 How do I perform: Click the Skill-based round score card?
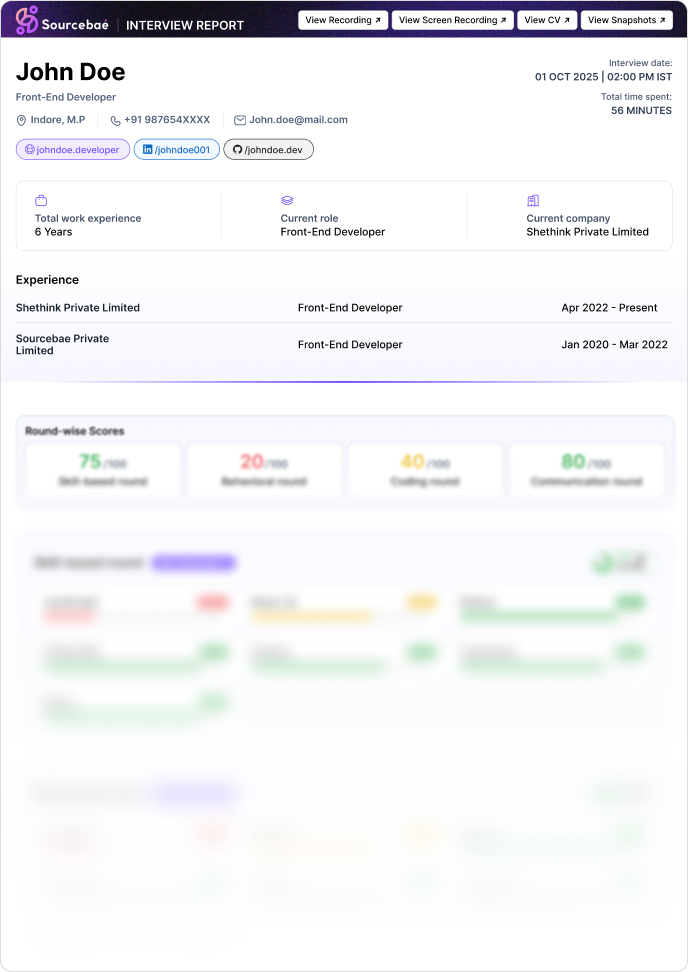click(x=103, y=470)
